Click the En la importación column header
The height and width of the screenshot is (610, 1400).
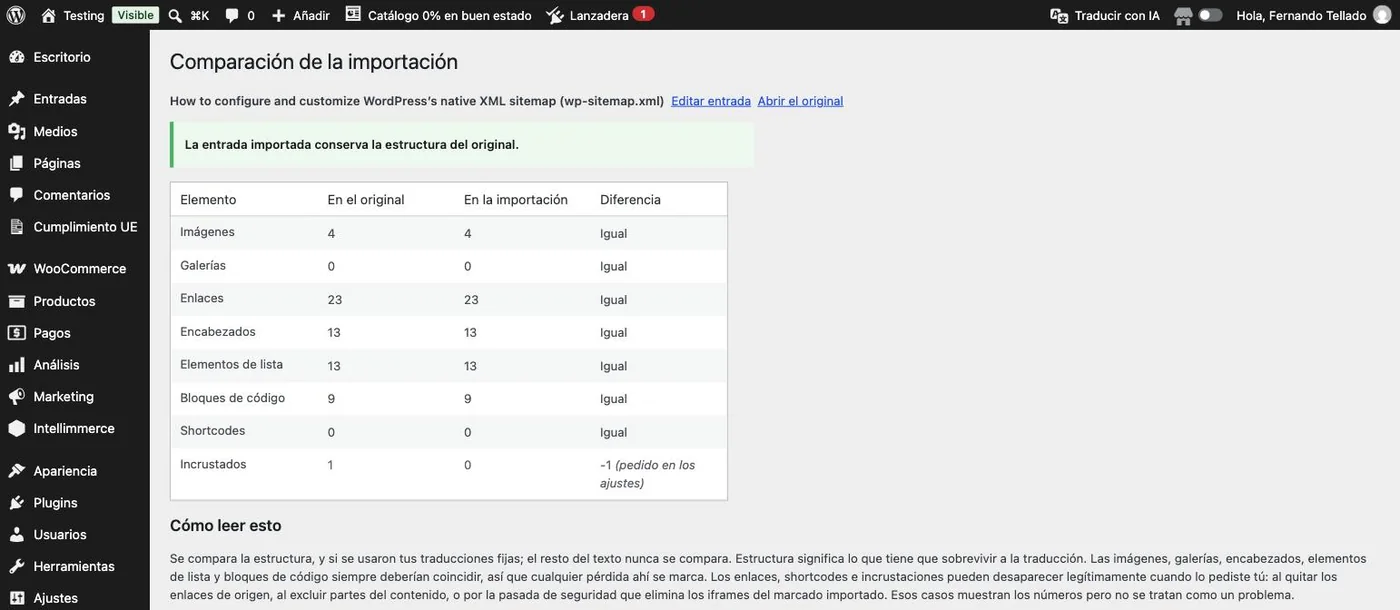(x=516, y=200)
